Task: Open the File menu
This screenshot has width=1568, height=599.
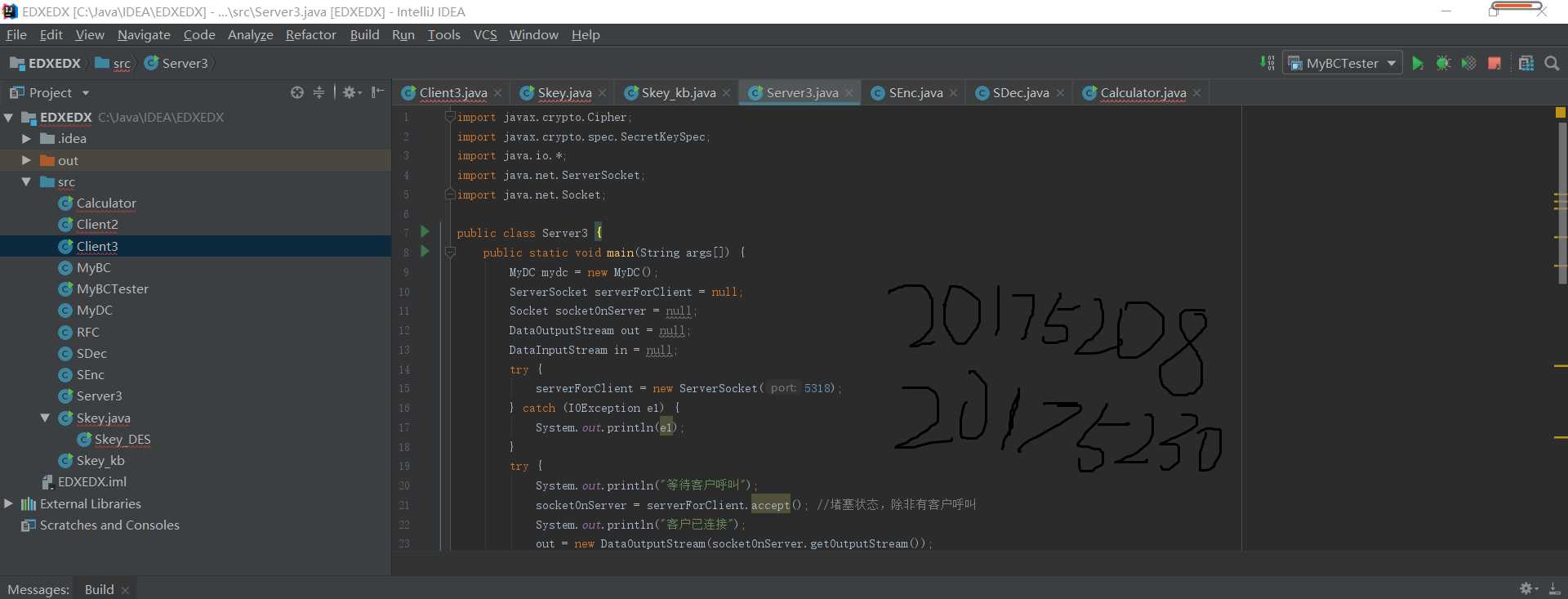Action: 16,34
